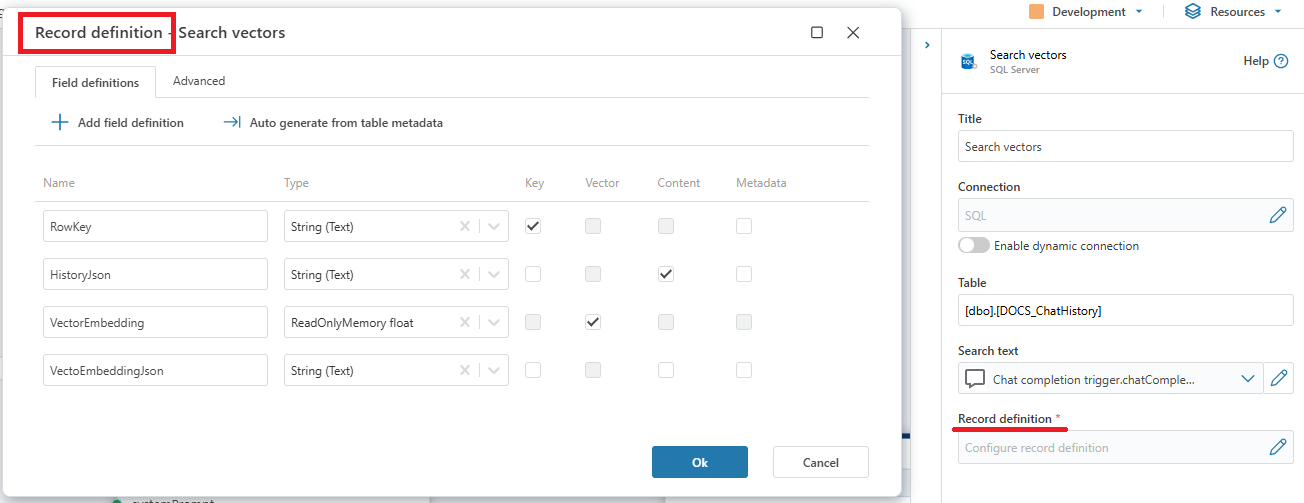Screen dimensions: 1304x503
Task: Clear VectorEmbedding type using the X icon
Action: click(x=464, y=323)
